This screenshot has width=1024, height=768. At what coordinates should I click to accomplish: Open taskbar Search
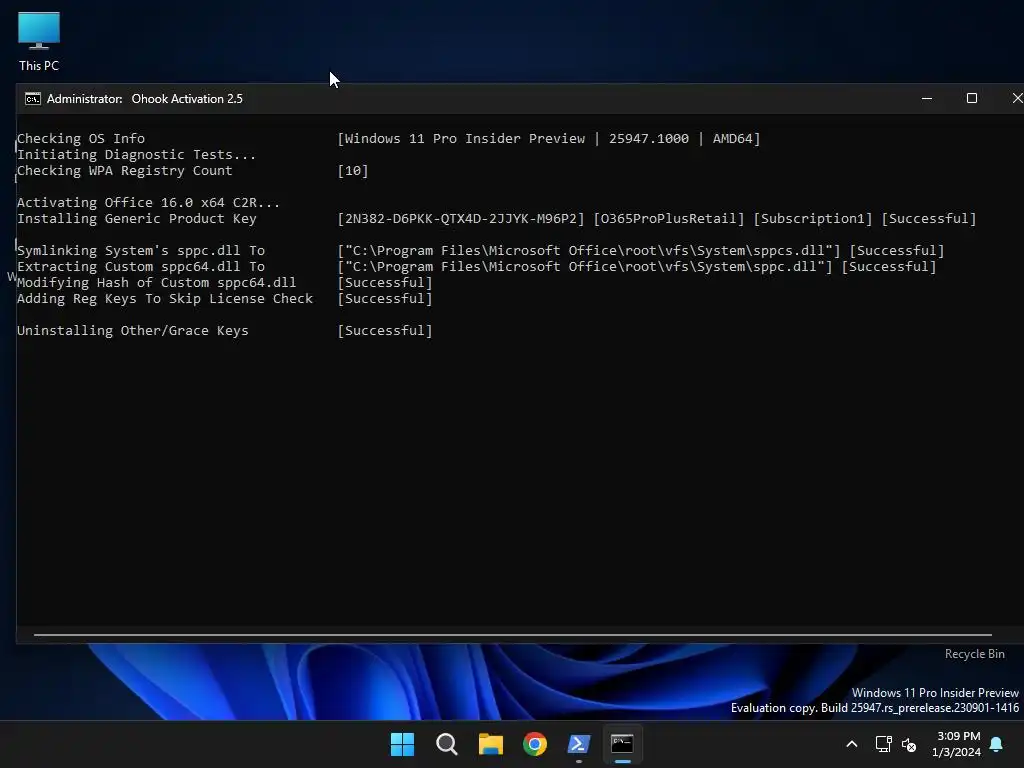pos(447,744)
